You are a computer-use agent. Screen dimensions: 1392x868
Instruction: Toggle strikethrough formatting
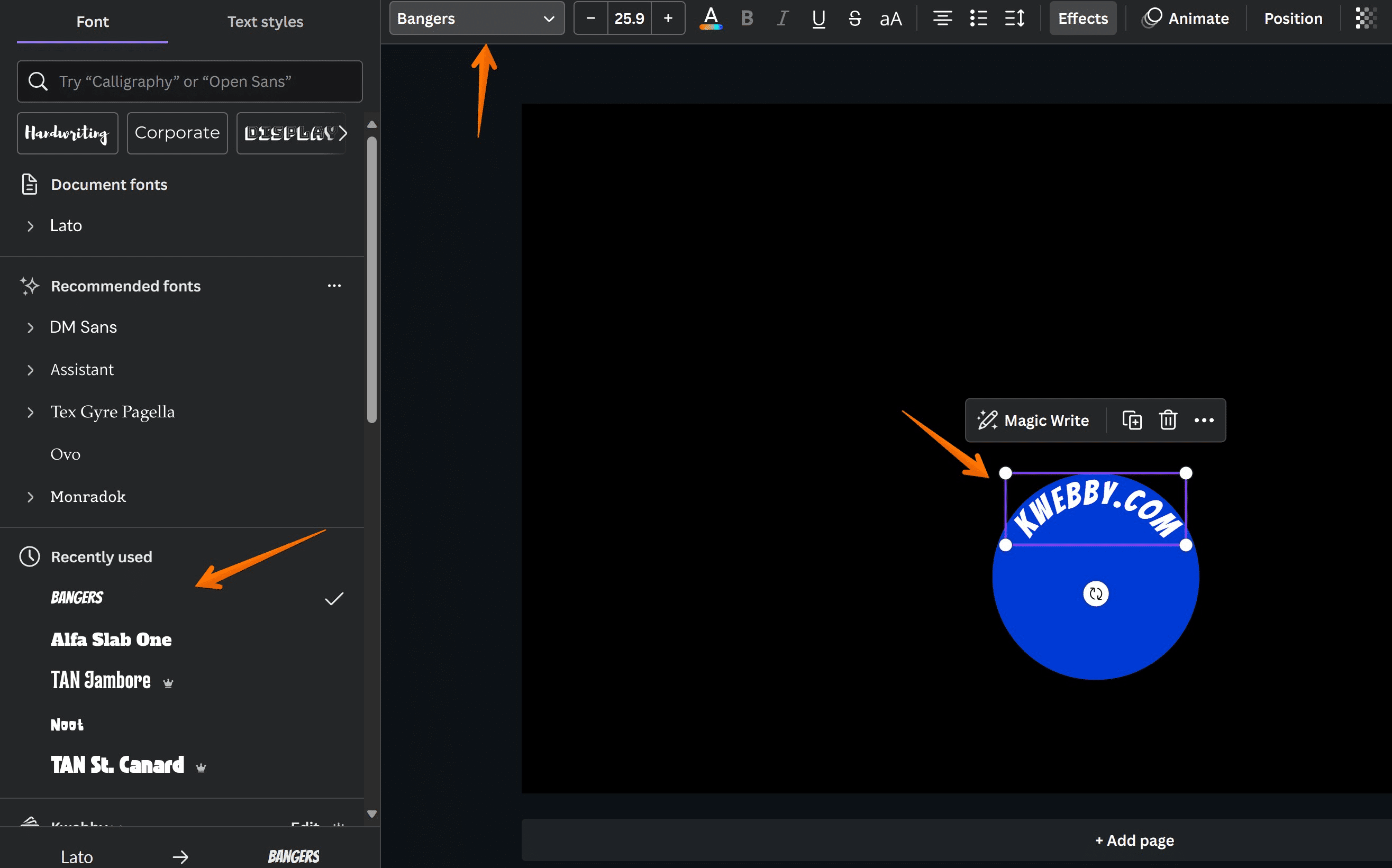pyautogui.click(x=854, y=19)
